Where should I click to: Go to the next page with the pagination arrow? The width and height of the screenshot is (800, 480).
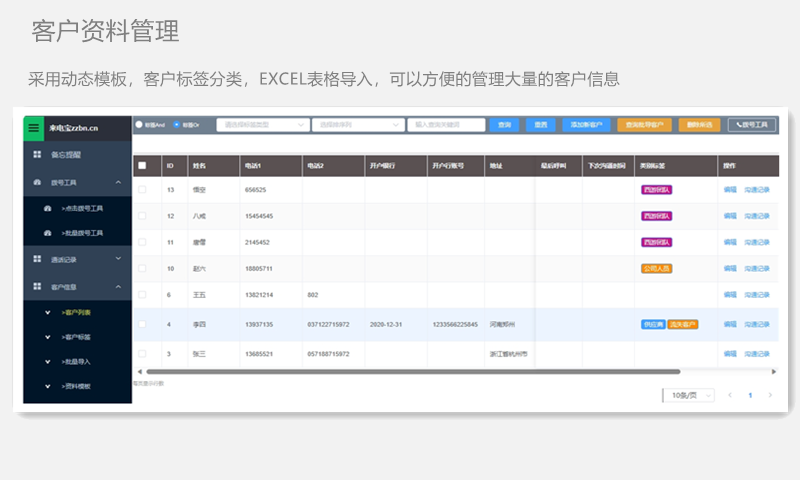(x=770, y=395)
